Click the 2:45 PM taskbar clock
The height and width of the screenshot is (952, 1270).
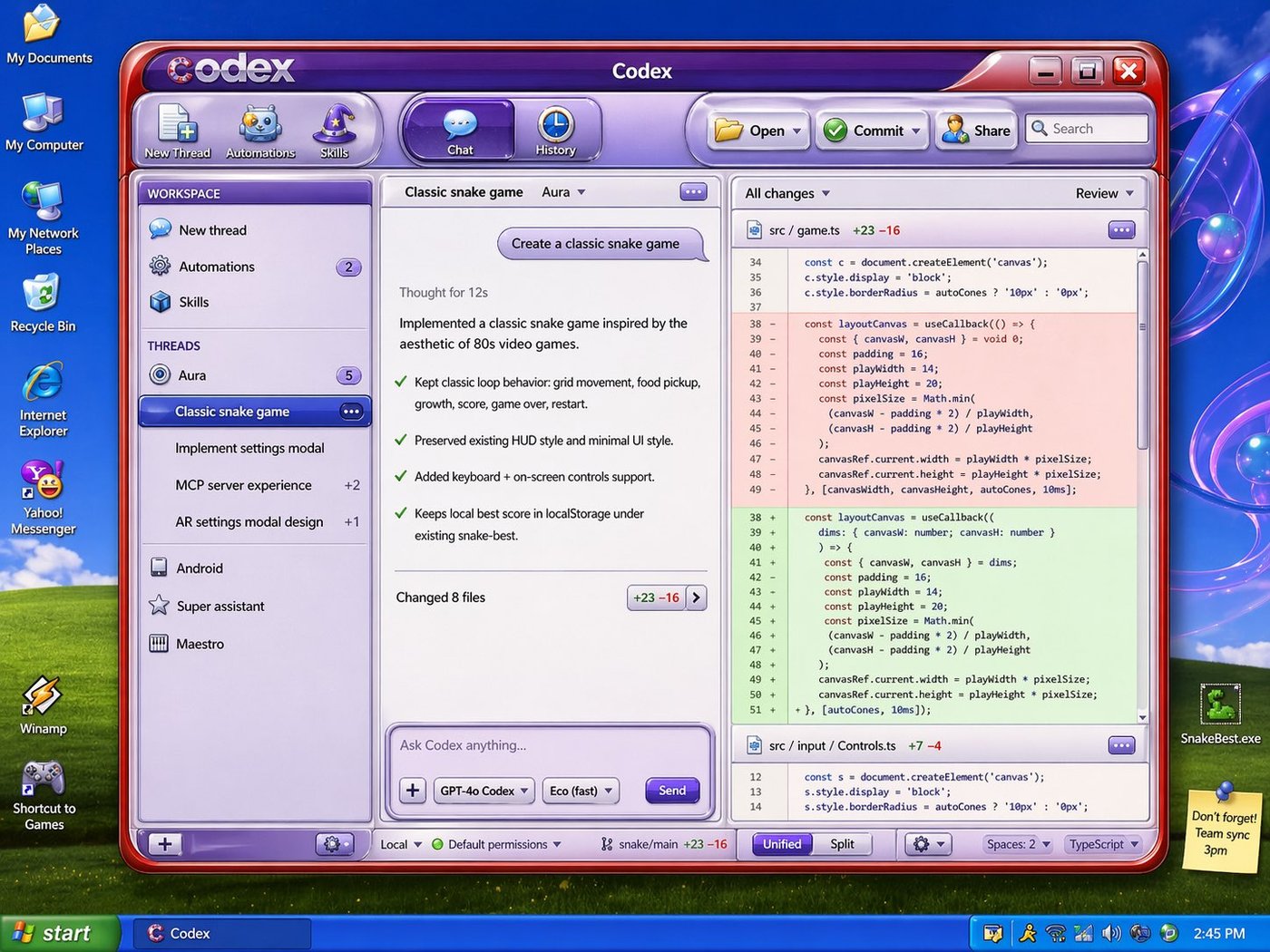coord(1219,933)
